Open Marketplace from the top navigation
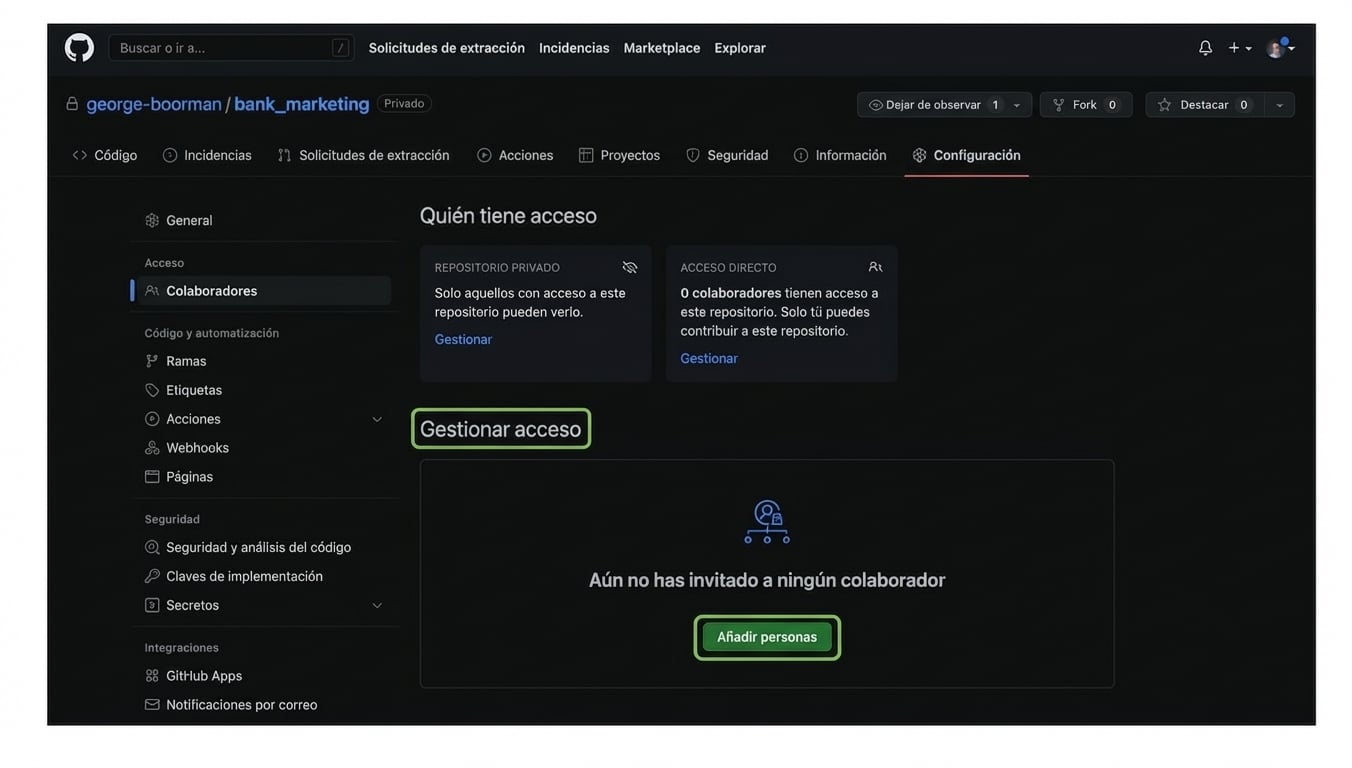The height and width of the screenshot is (768, 1352). pyautogui.click(x=662, y=45)
